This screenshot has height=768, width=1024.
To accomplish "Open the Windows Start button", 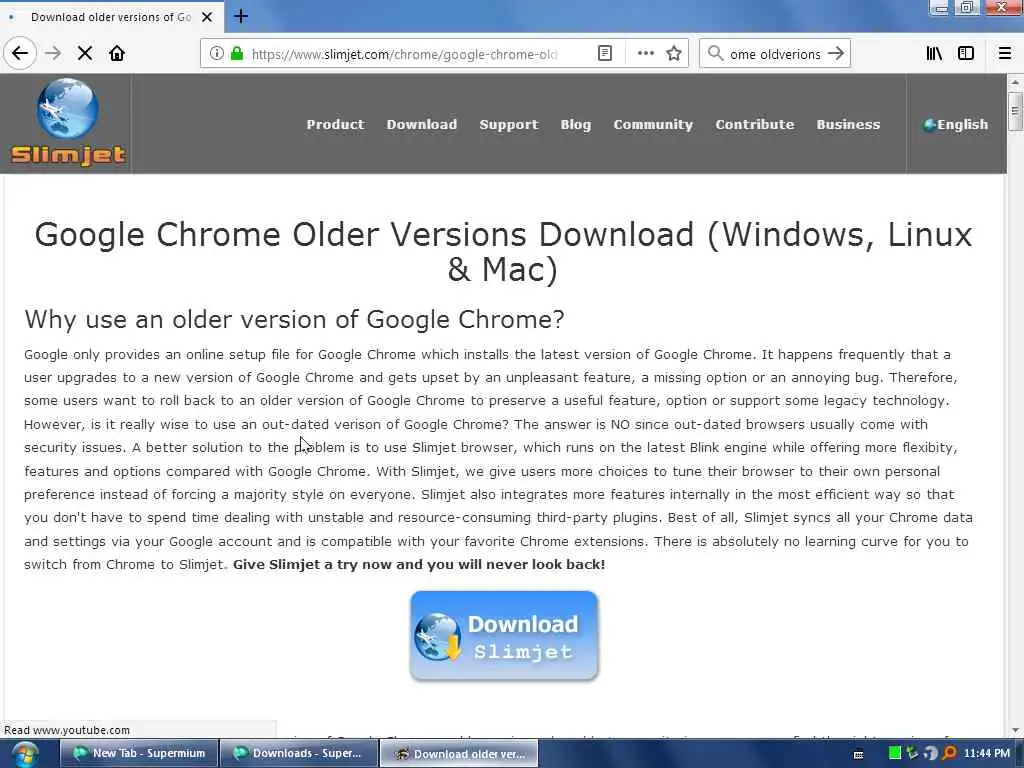I will click(25, 754).
